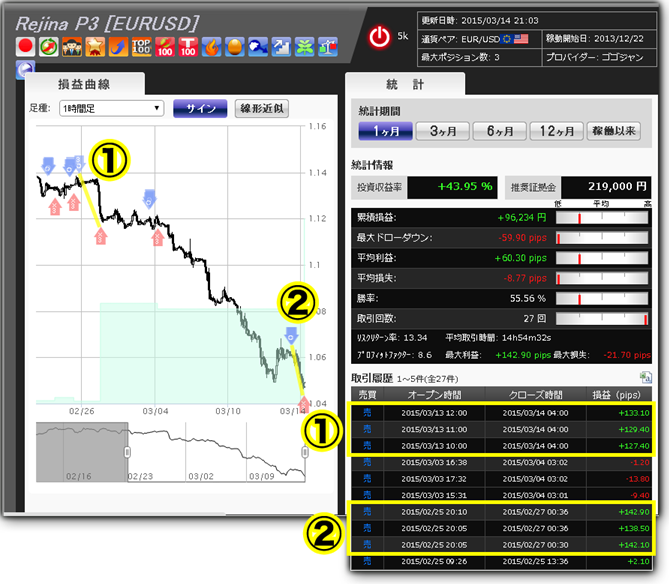Toggle the サイン signal display button

(200, 109)
